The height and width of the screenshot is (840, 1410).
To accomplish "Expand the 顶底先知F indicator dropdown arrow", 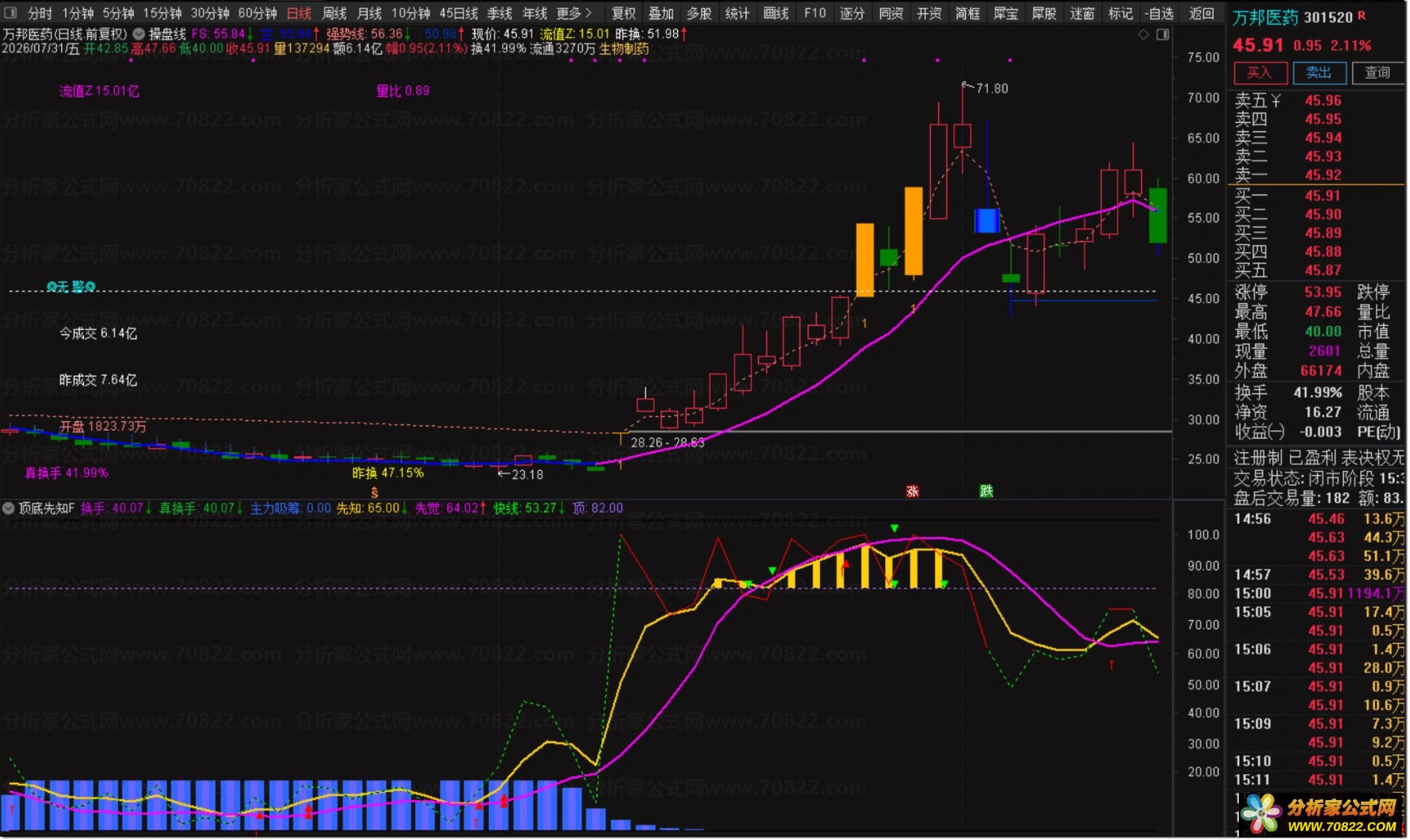I will (x=8, y=508).
